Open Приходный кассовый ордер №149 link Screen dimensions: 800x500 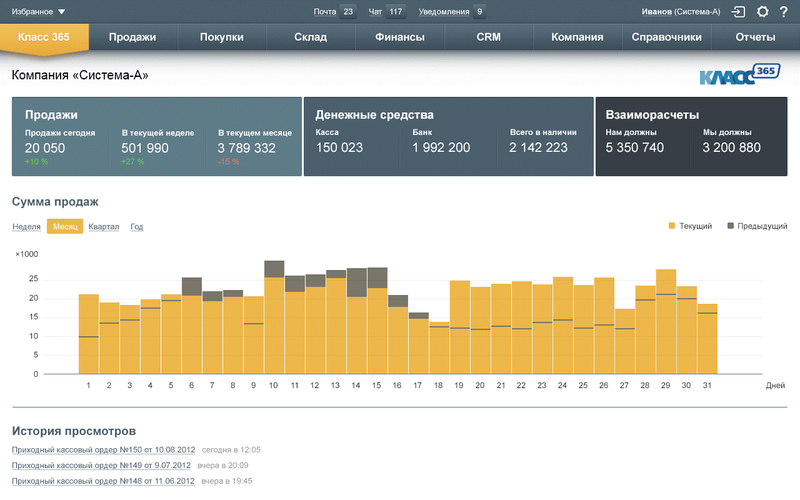tap(103, 465)
